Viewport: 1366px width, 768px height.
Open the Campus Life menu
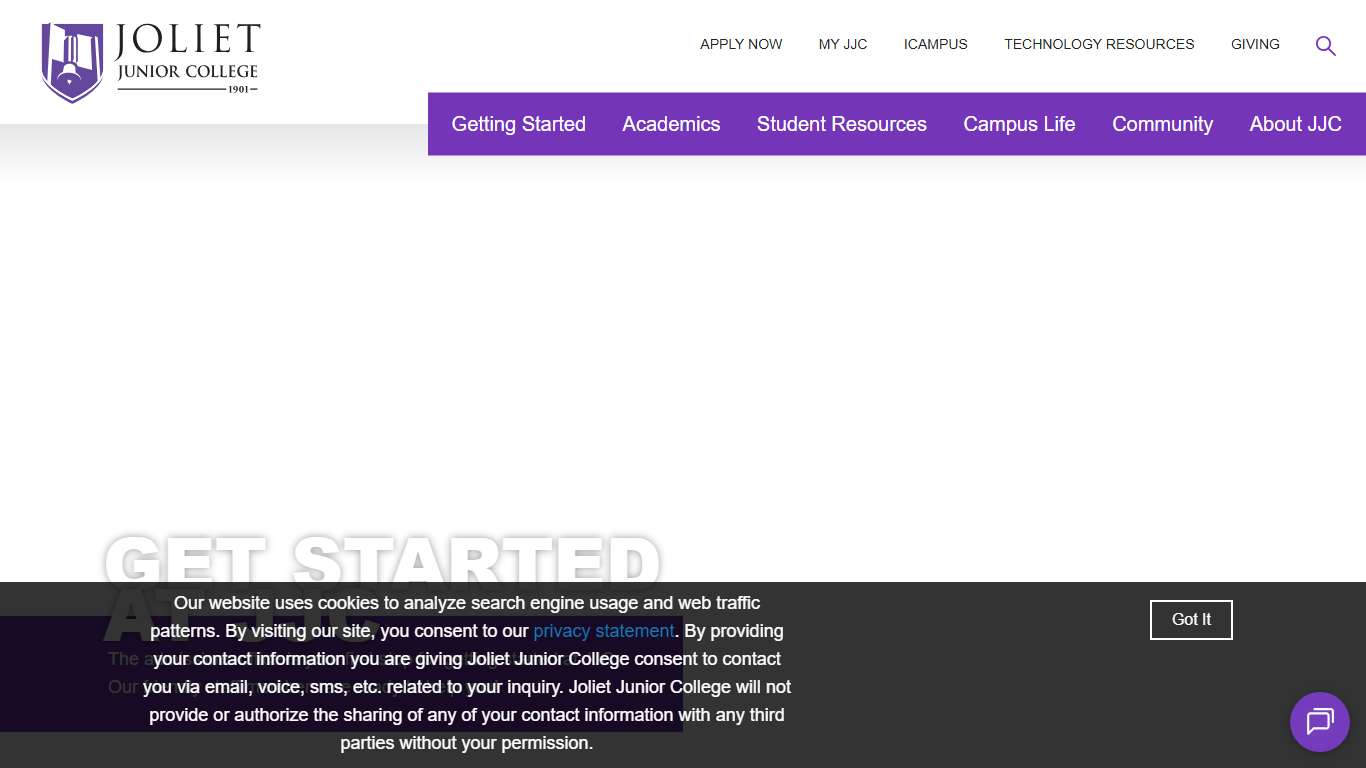[1019, 124]
